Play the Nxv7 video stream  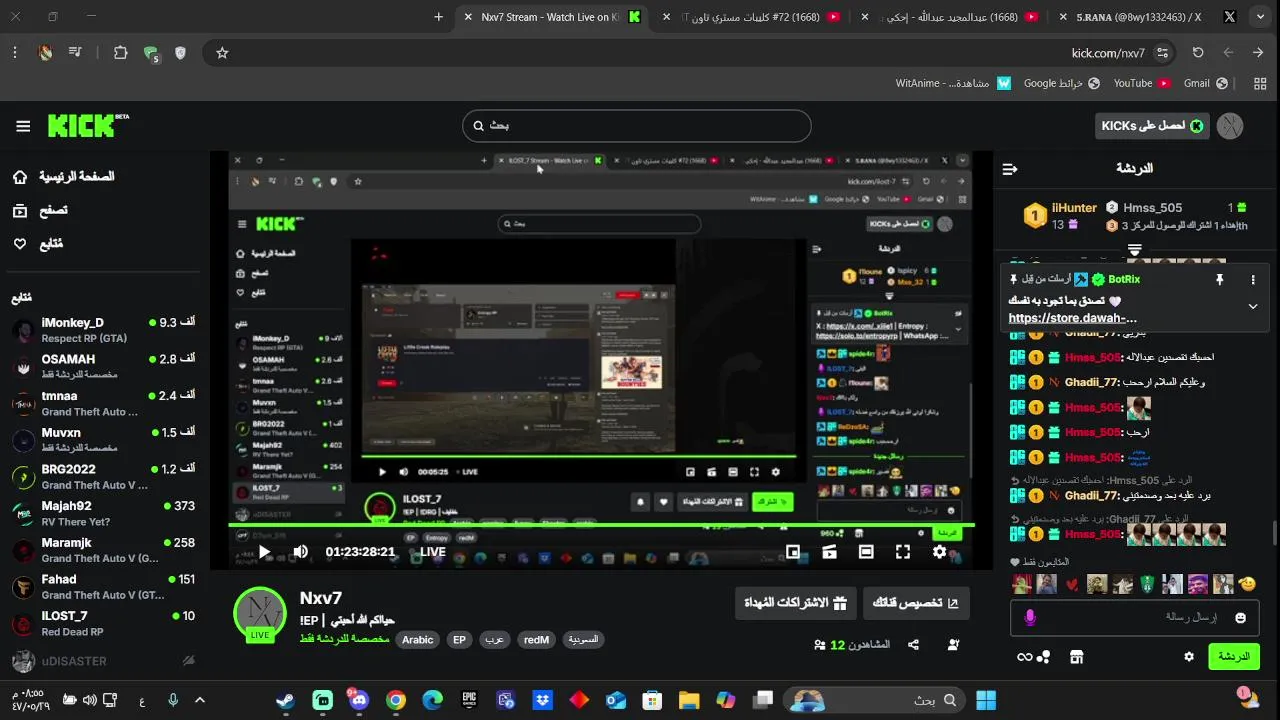264,552
